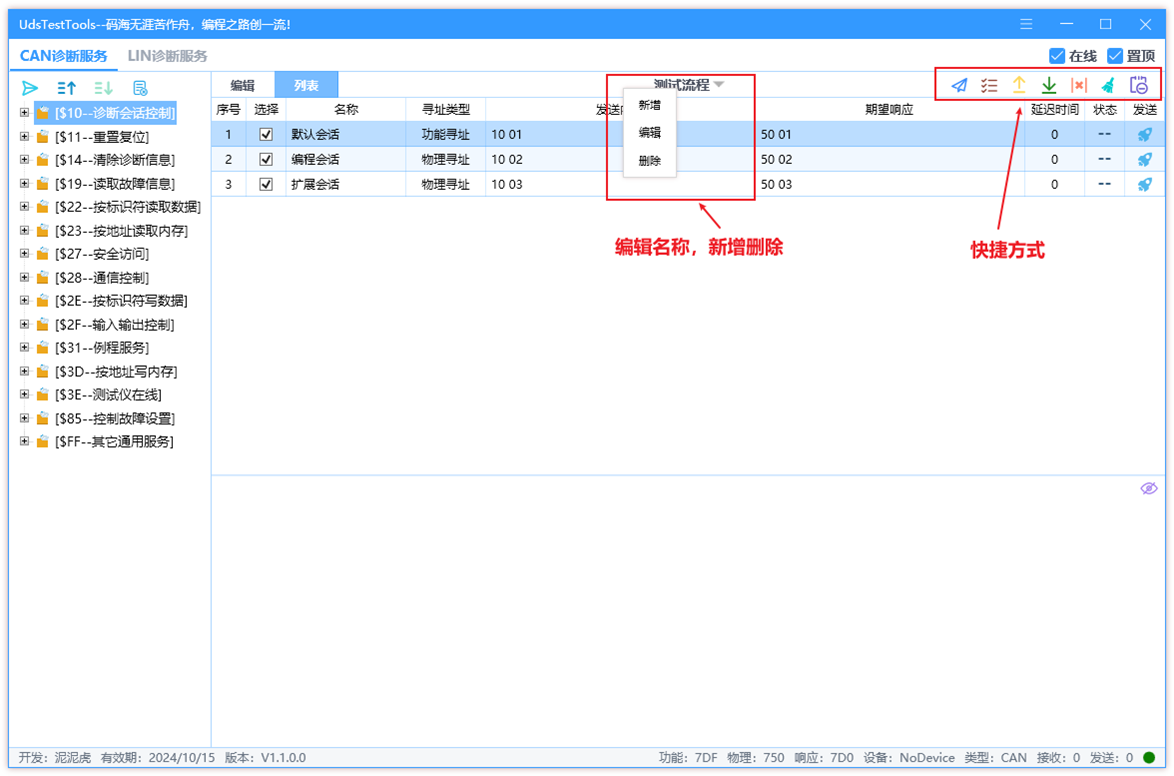Click the green connection status dot in the status bar
The image size is (1174, 776).
1149,758
